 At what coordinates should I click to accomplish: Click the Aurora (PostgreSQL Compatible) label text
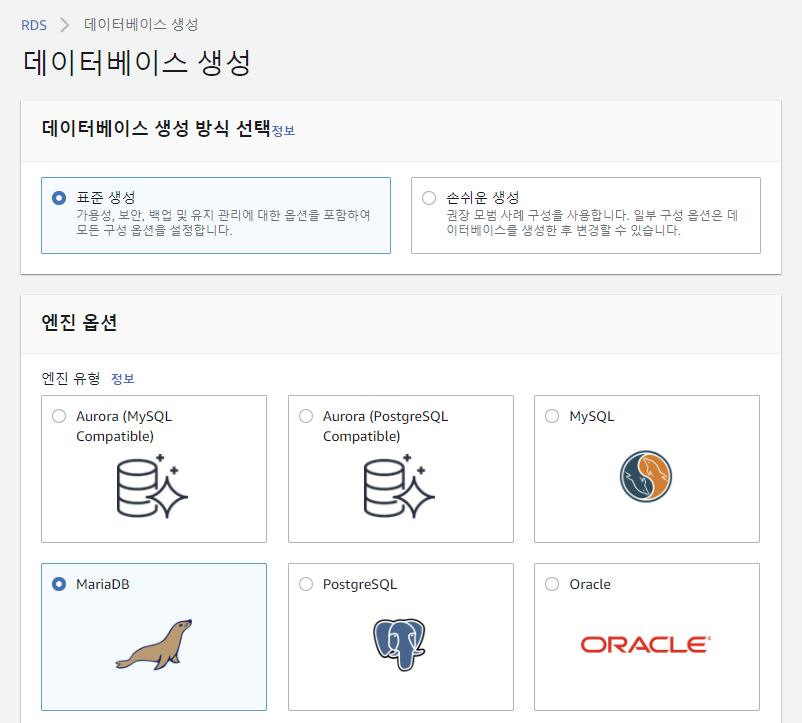click(386, 426)
